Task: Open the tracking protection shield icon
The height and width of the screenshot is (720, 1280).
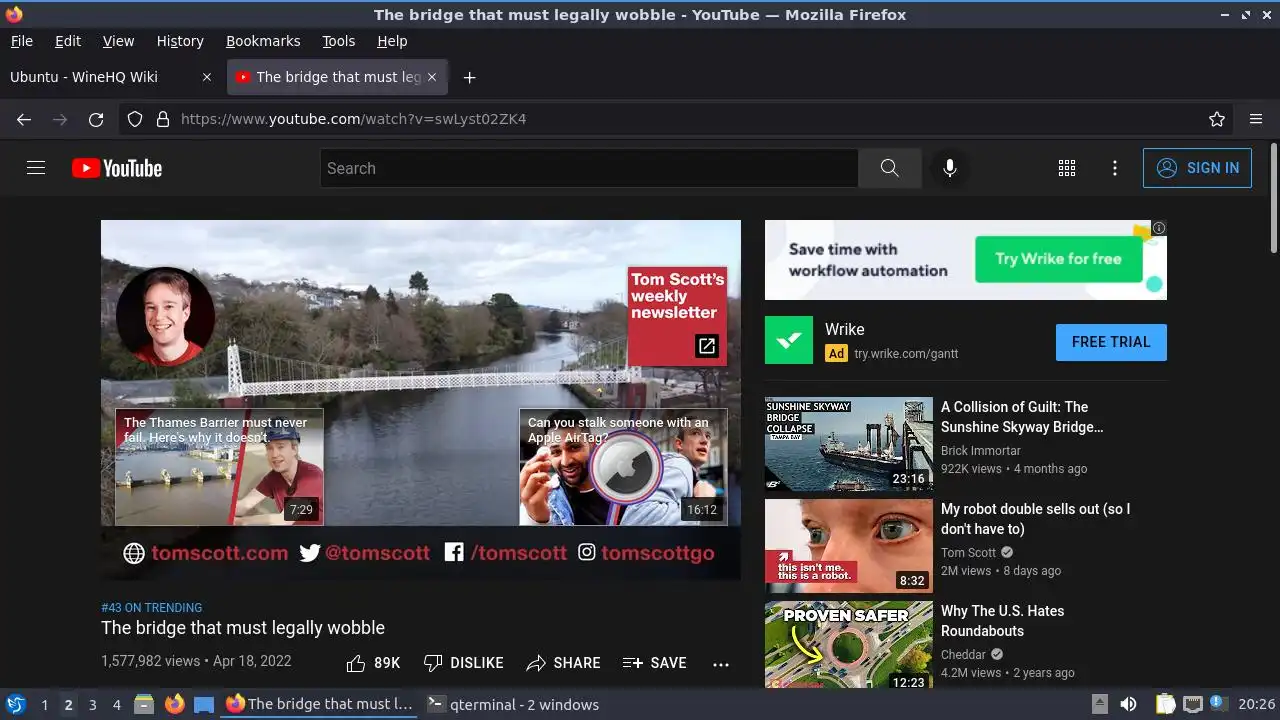Action: click(x=135, y=119)
